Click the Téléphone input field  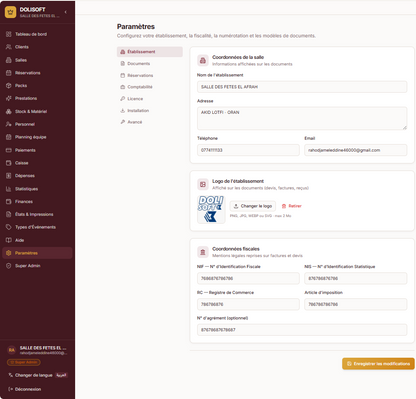[248, 150]
